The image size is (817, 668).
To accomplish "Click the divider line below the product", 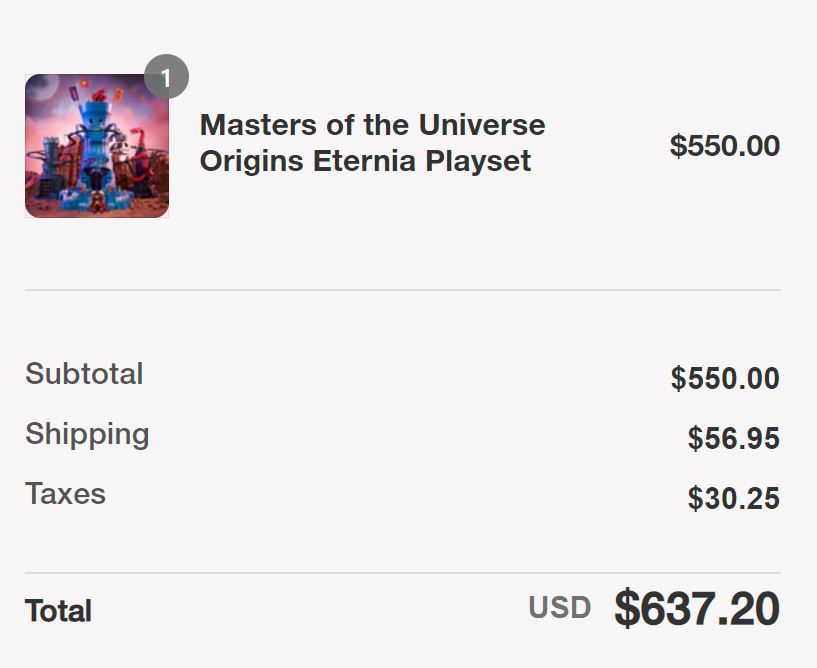I will click(403, 290).
